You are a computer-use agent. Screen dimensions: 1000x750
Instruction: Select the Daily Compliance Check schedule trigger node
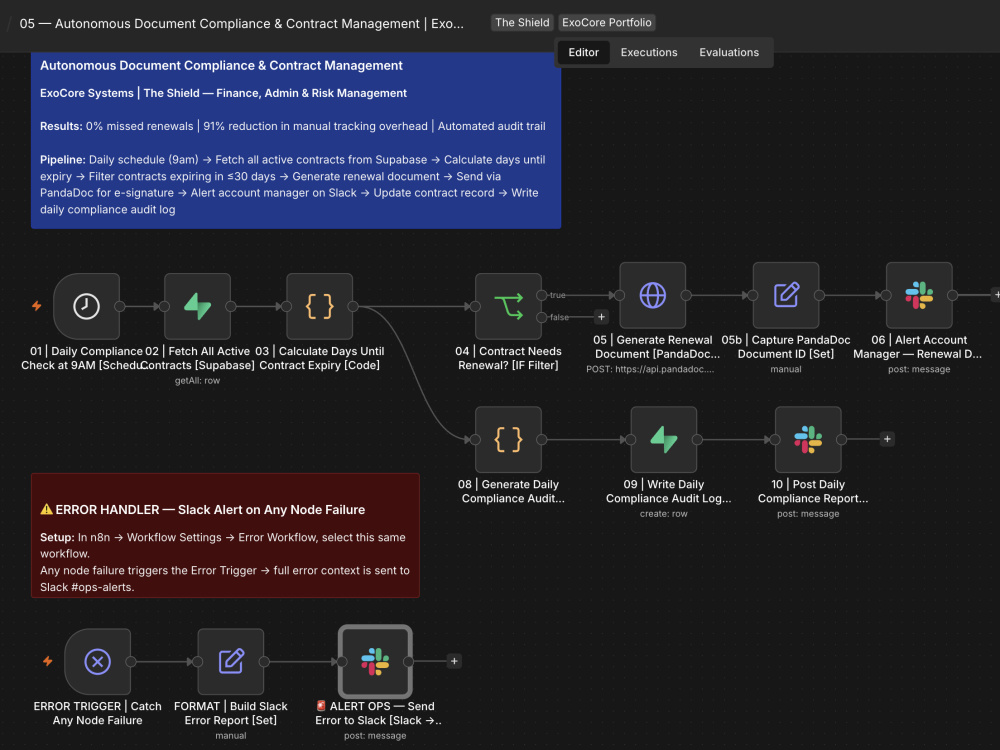pos(86,306)
